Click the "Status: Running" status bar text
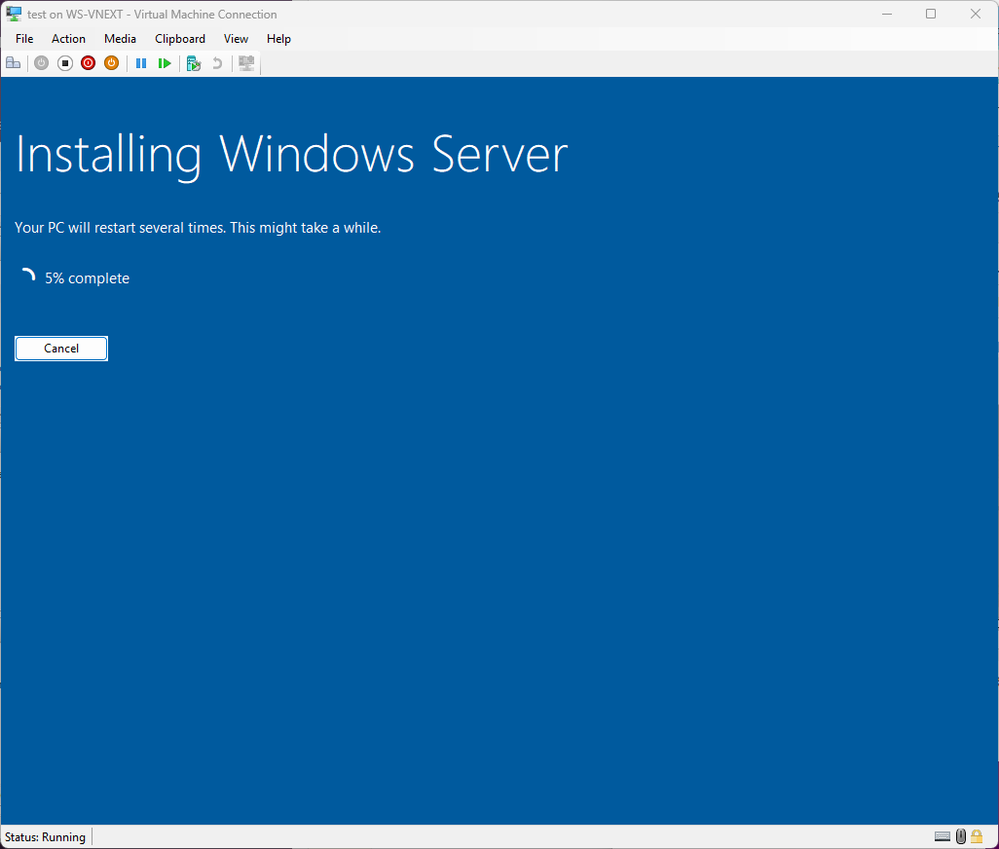 point(45,837)
